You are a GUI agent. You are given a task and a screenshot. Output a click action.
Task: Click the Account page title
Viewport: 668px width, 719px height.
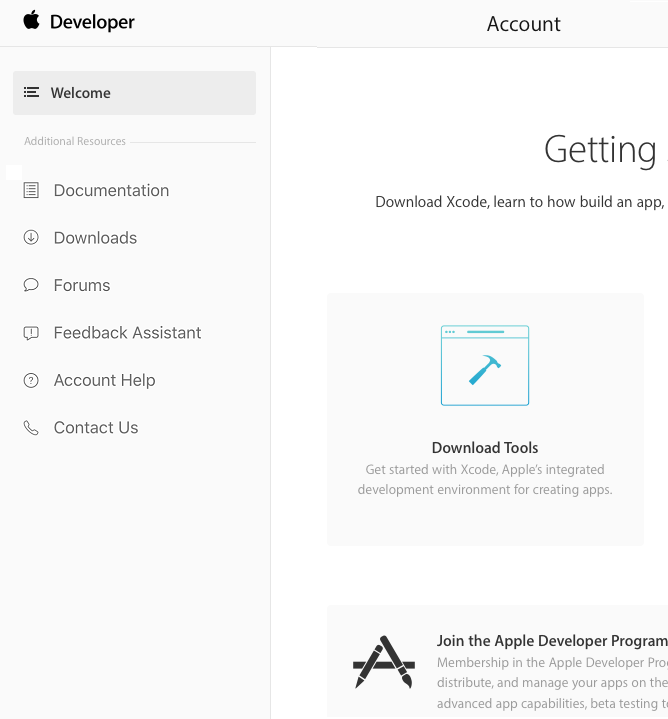(524, 24)
